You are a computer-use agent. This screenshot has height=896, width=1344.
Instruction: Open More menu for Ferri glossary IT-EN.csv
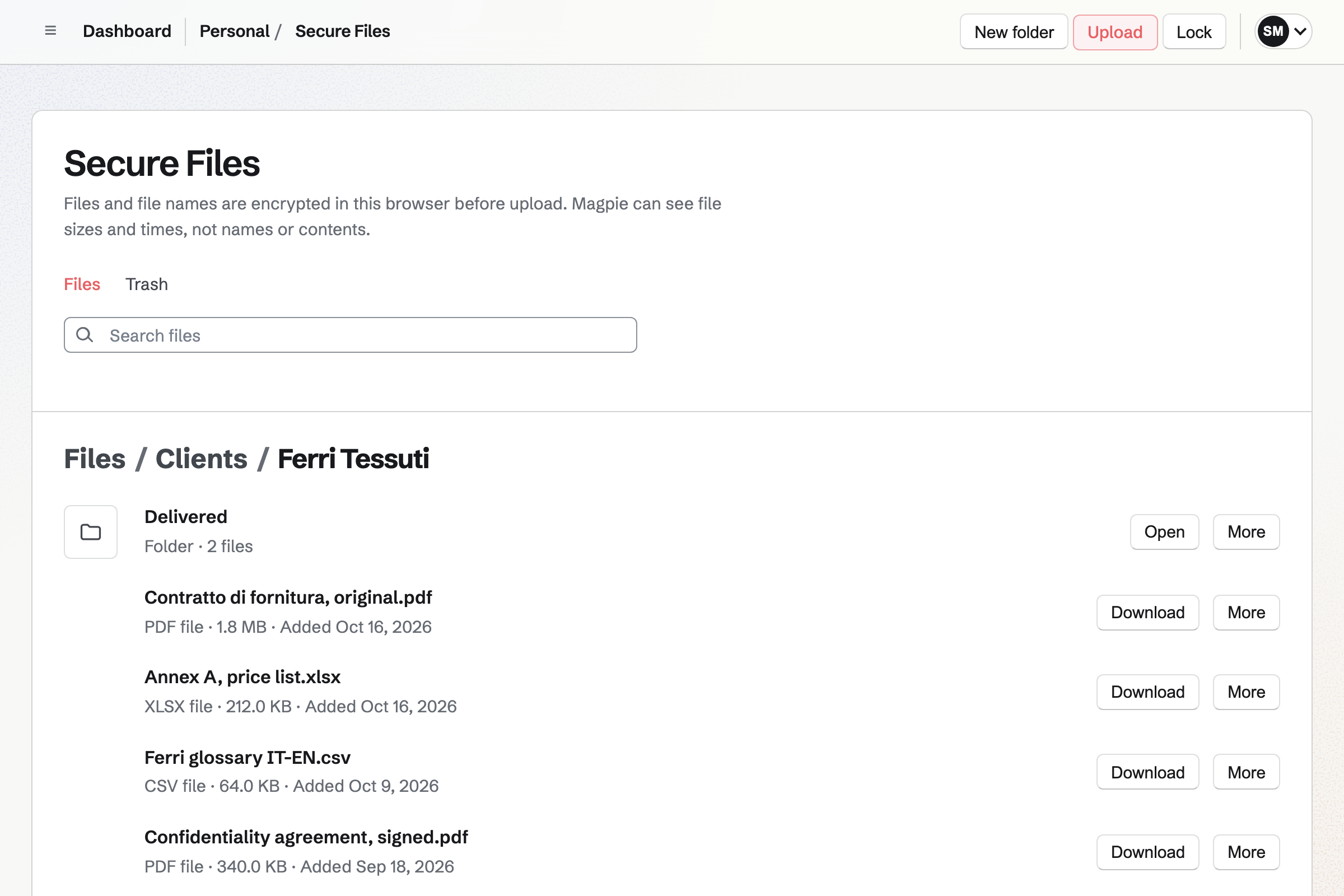[1245, 773]
